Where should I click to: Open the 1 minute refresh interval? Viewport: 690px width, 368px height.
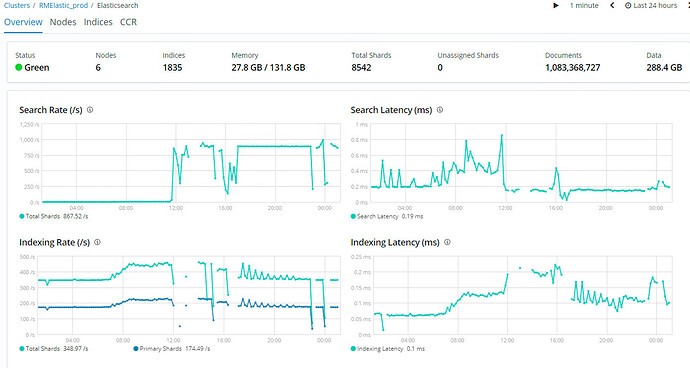(x=584, y=5)
